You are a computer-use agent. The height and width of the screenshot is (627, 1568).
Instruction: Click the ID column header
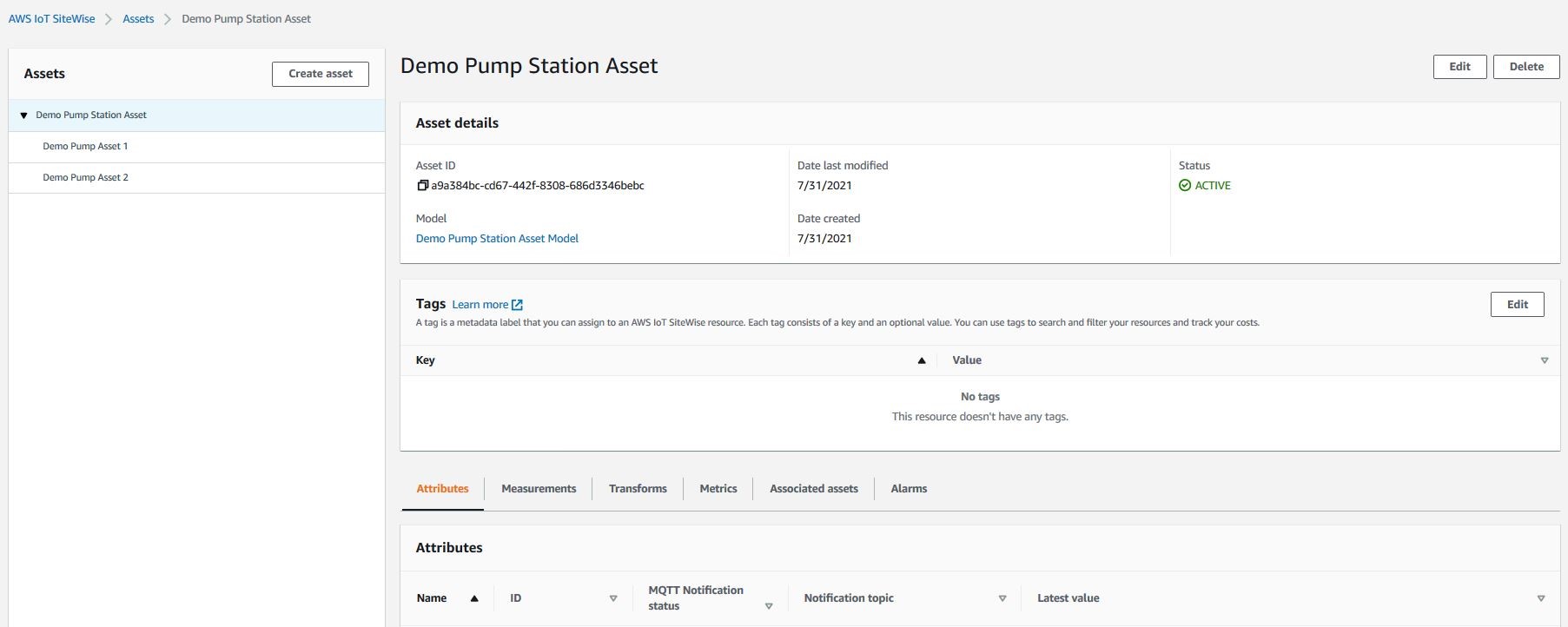(x=515, y=598)
